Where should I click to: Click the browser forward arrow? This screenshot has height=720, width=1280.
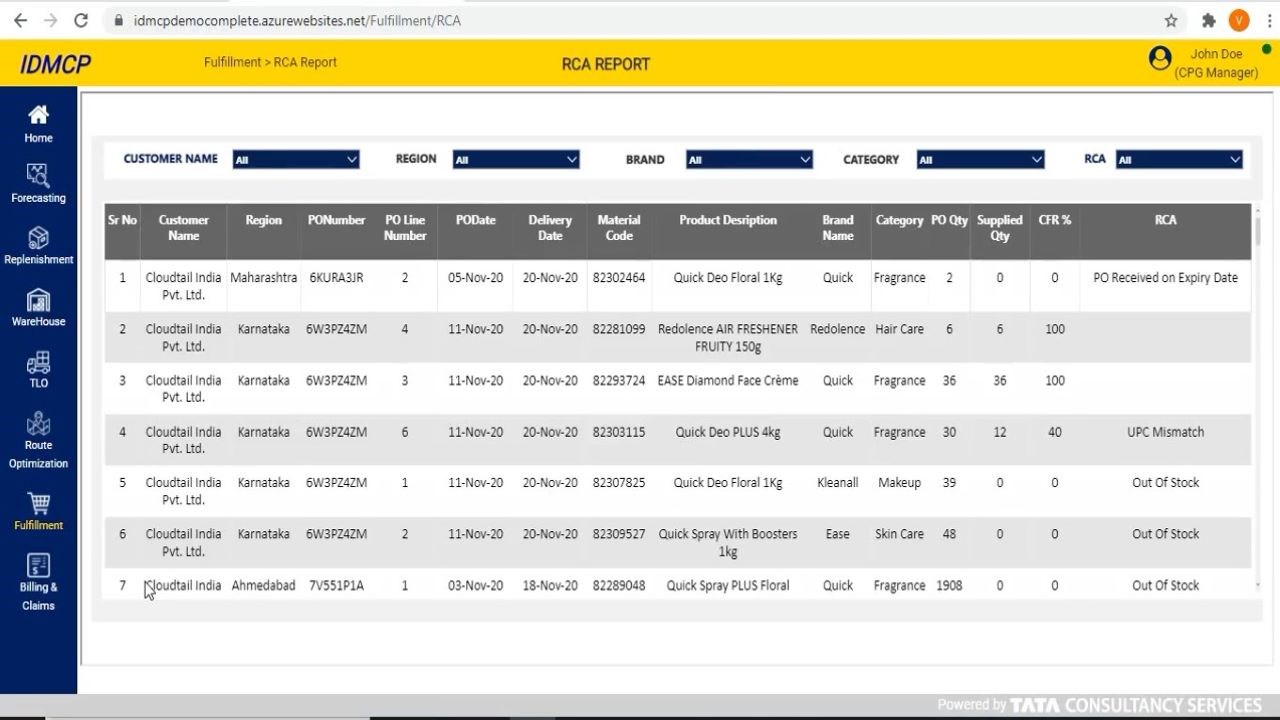click(50, 20)
